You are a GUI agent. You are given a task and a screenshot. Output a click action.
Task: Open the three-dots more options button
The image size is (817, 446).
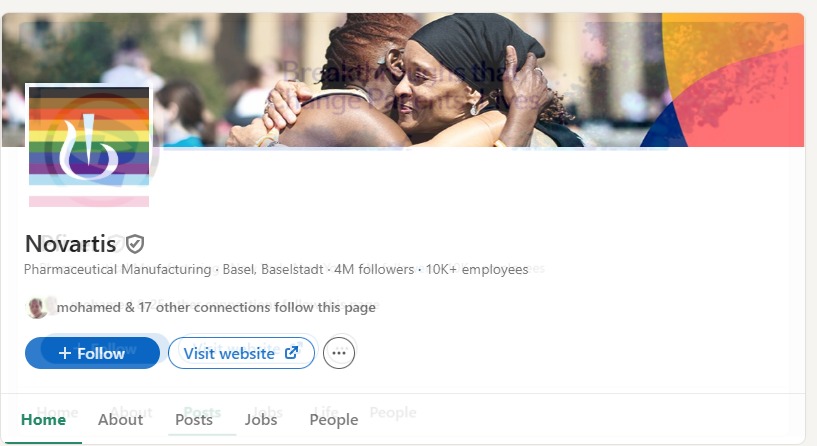pos(339,353)
